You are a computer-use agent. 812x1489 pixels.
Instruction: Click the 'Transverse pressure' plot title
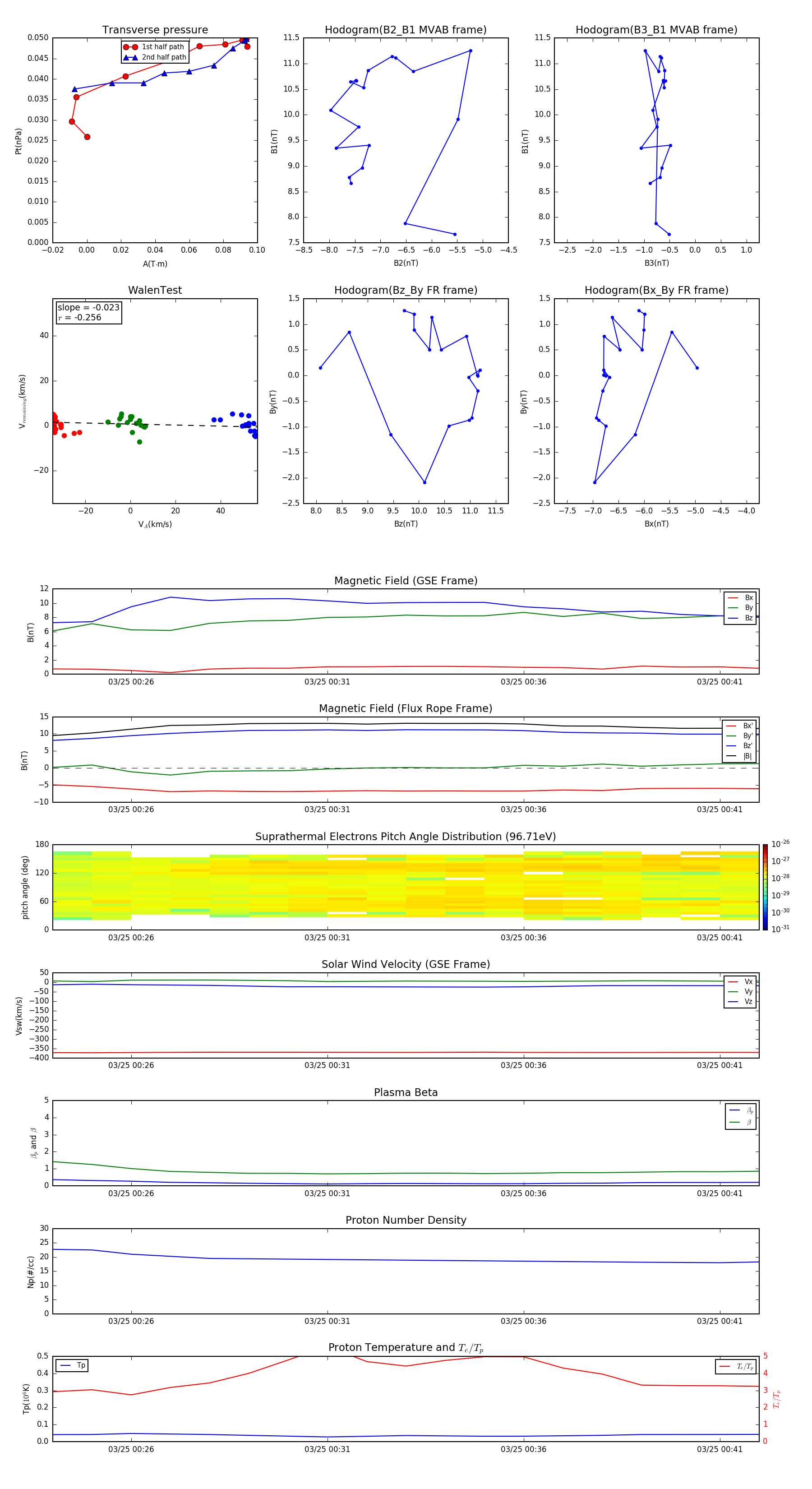pos(155,30)
